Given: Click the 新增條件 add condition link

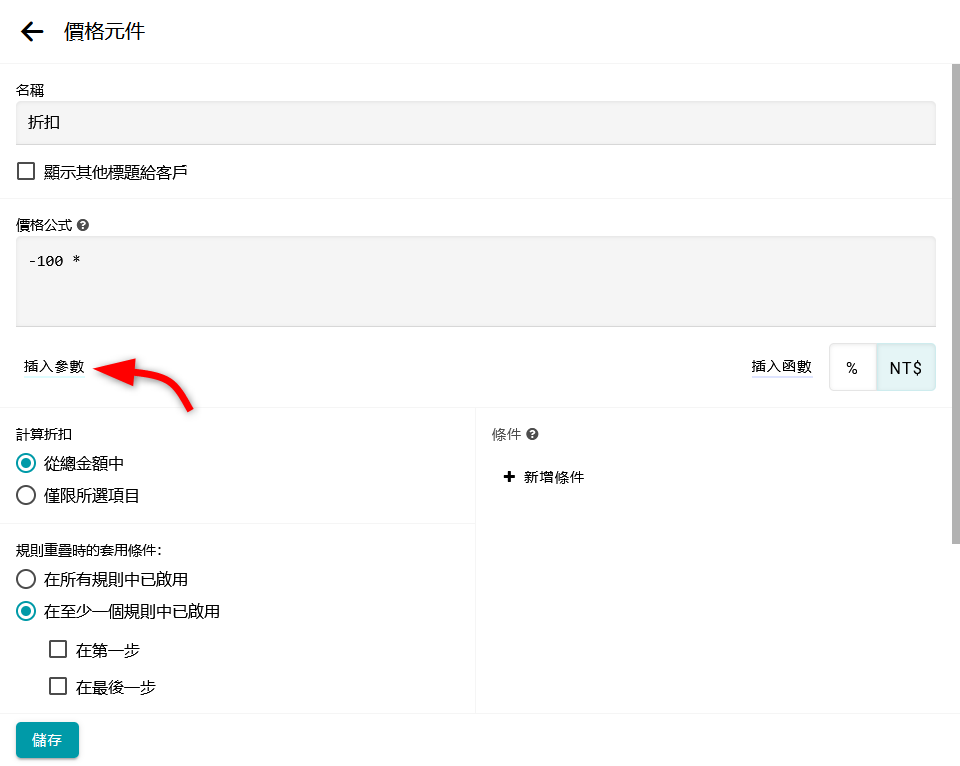Looking at the screenshot, I should [x=553, y=477].
